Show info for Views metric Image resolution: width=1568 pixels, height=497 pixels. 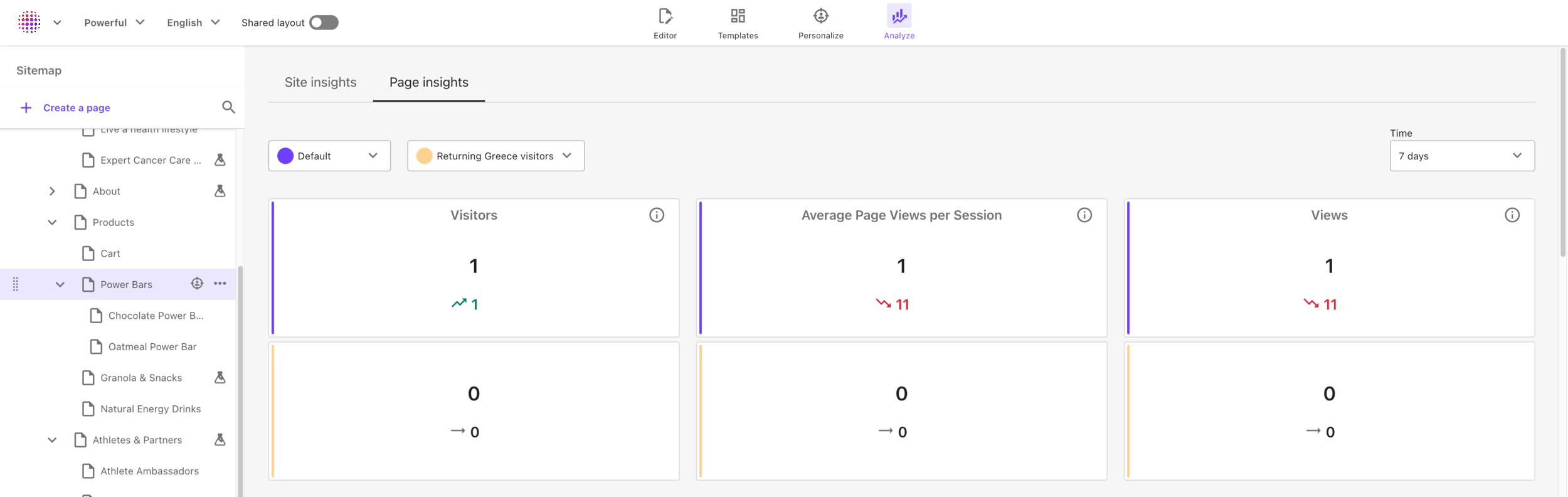1512,215
